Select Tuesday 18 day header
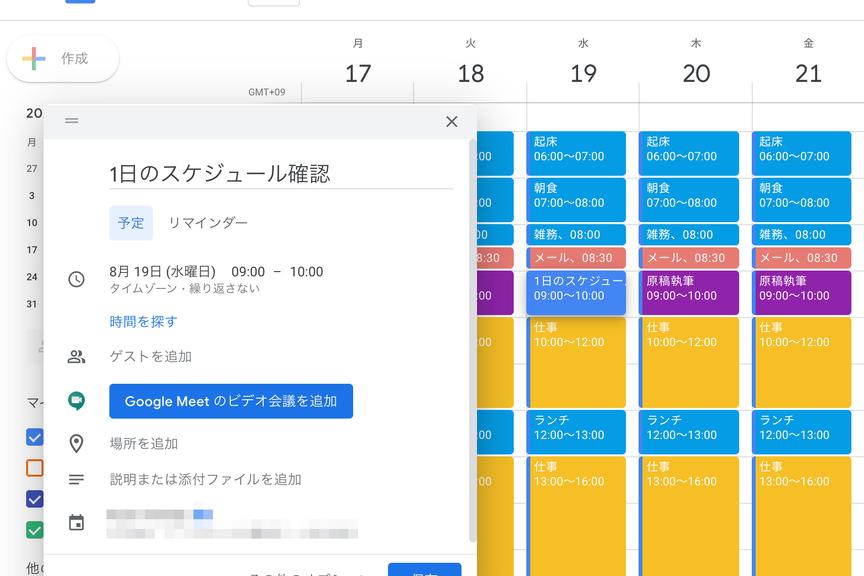Screen dimensions: 864x576 tap(471, 63)
